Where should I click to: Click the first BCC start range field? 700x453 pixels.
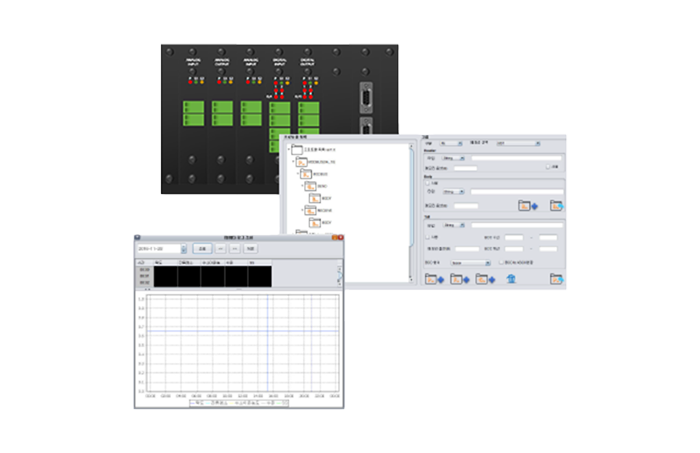[x=513, y=237]
